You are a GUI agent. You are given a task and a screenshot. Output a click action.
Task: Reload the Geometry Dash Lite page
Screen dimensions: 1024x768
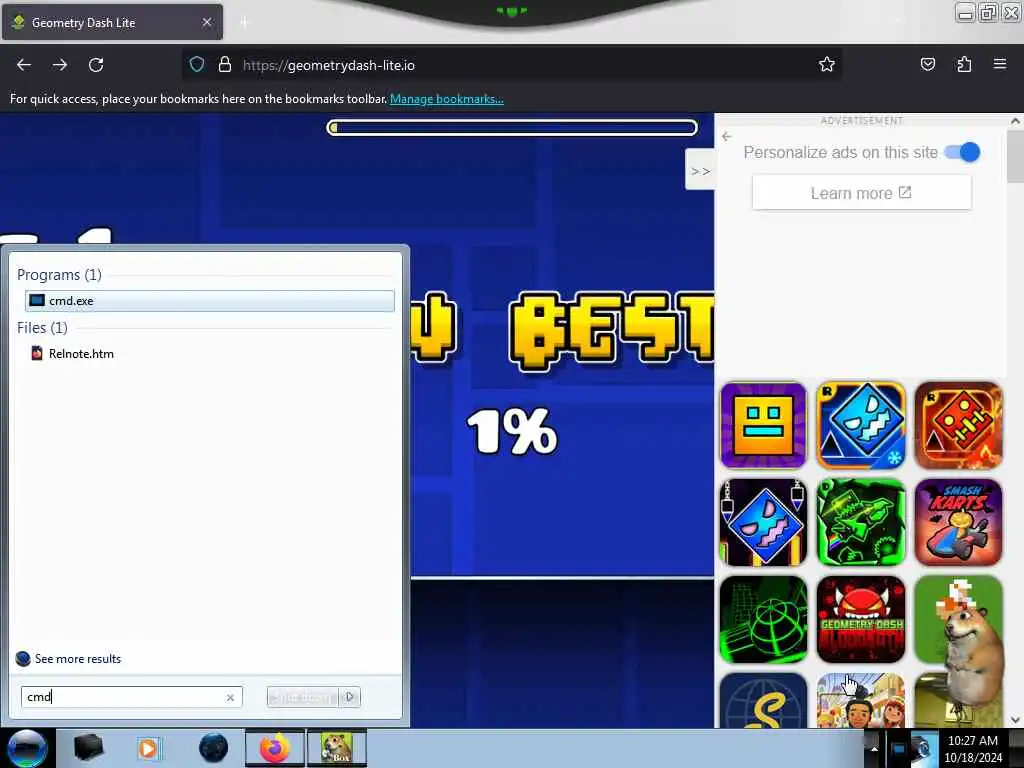click(x=96, y=65)
